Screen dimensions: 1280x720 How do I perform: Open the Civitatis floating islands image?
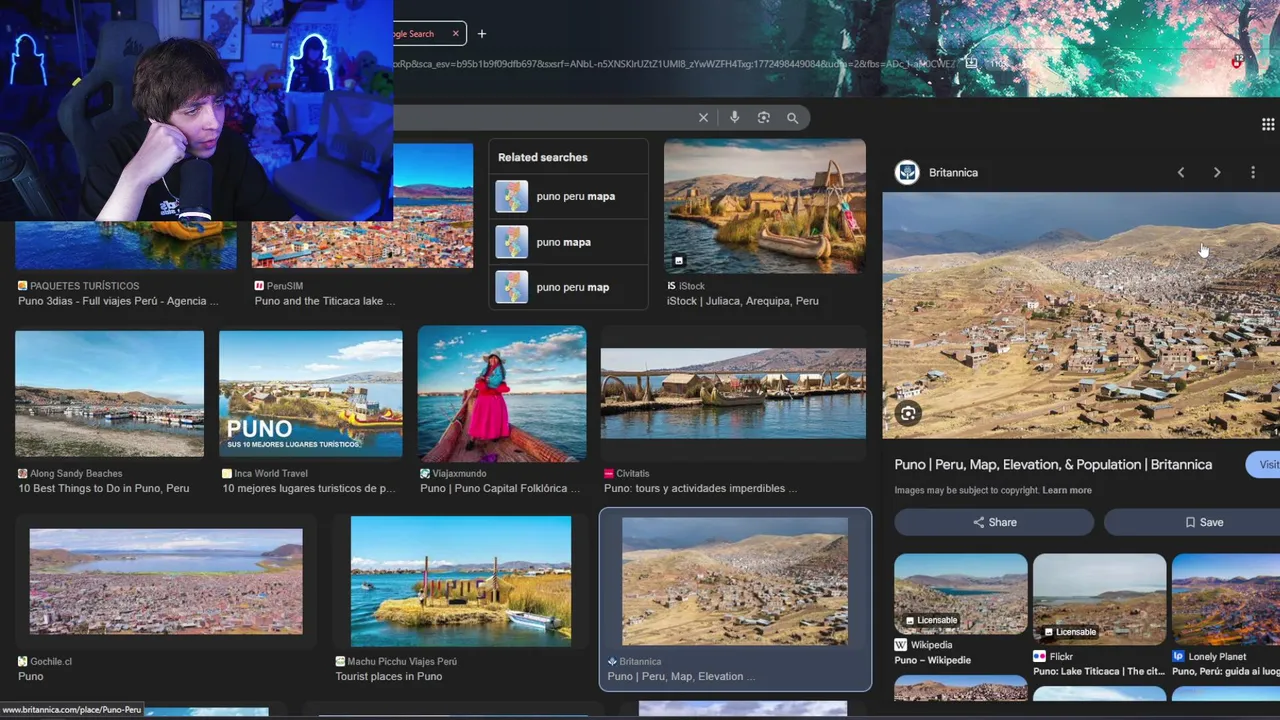[733, 394]
